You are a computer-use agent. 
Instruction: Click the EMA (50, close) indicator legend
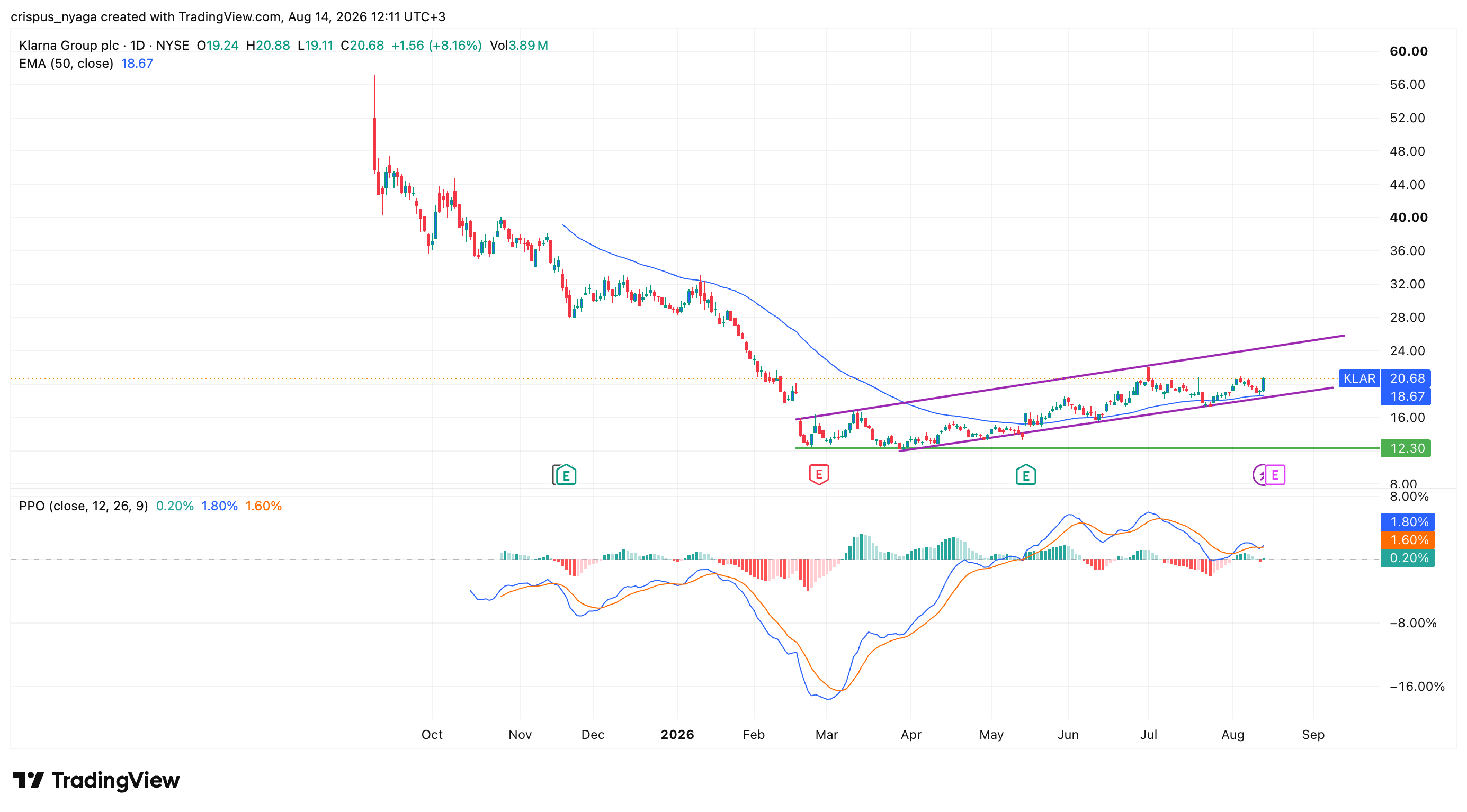tap(66, 63)
